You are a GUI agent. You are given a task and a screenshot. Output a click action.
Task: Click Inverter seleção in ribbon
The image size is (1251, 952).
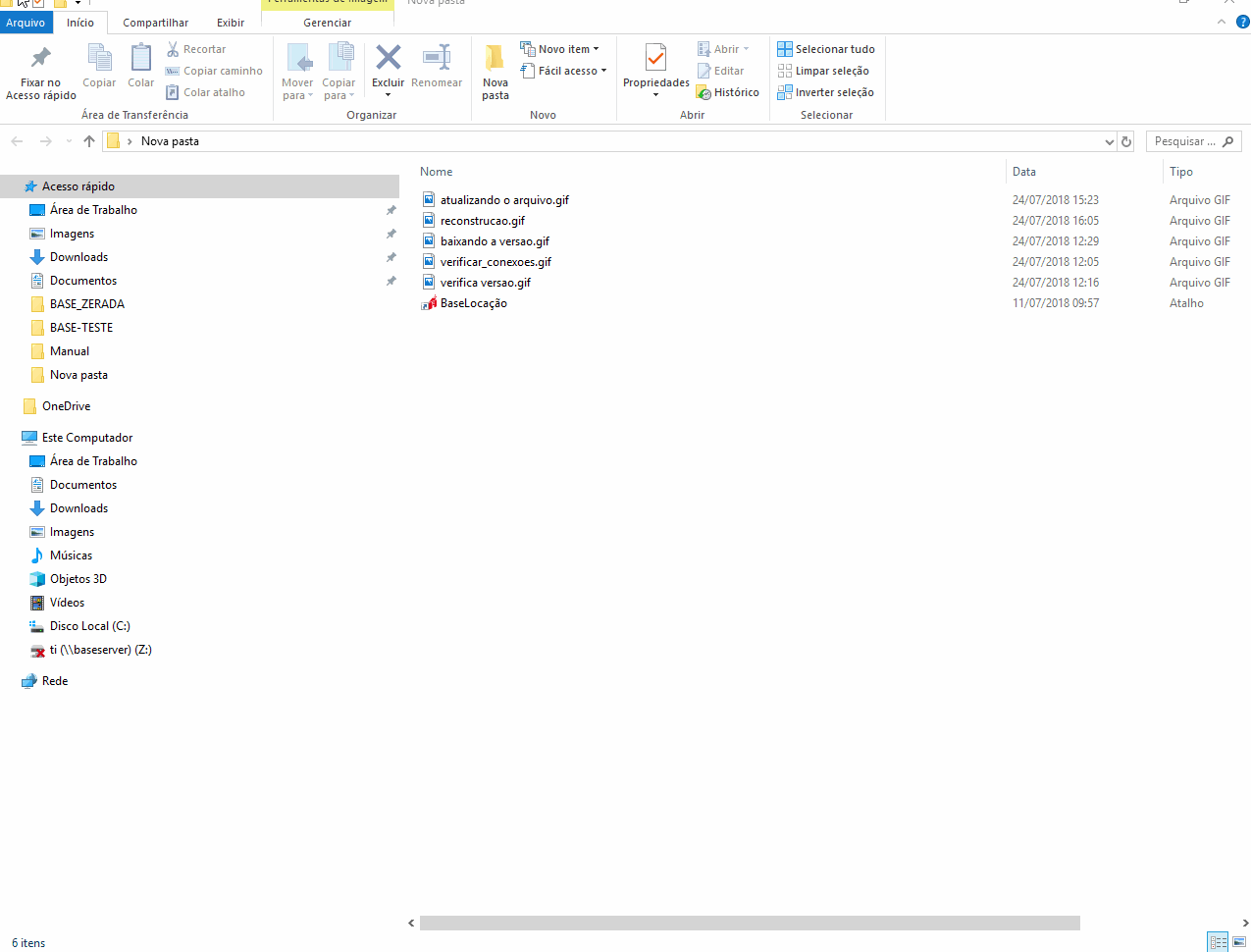point(825,92)
